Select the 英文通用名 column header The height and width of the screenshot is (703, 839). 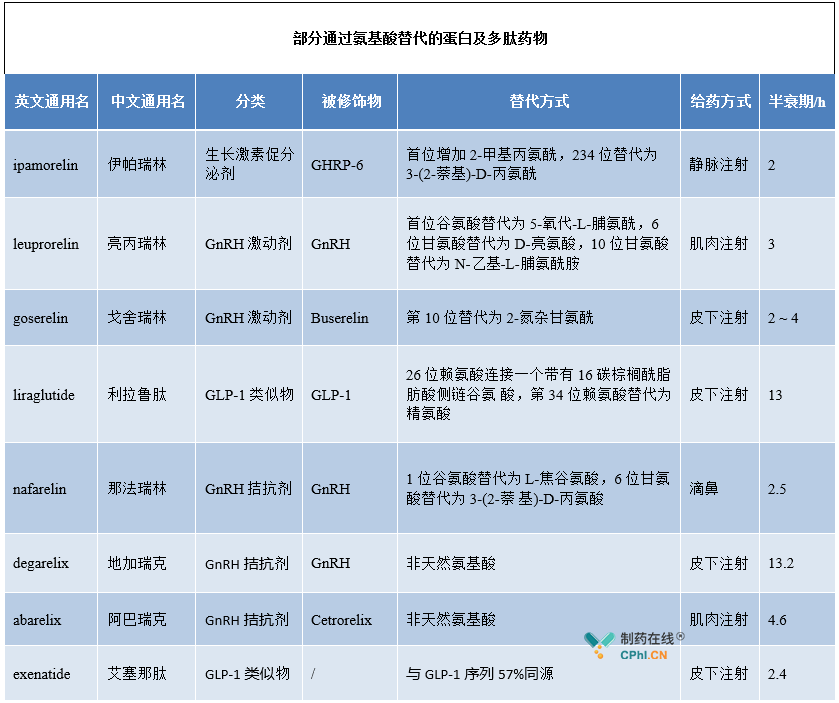point(51,101)
